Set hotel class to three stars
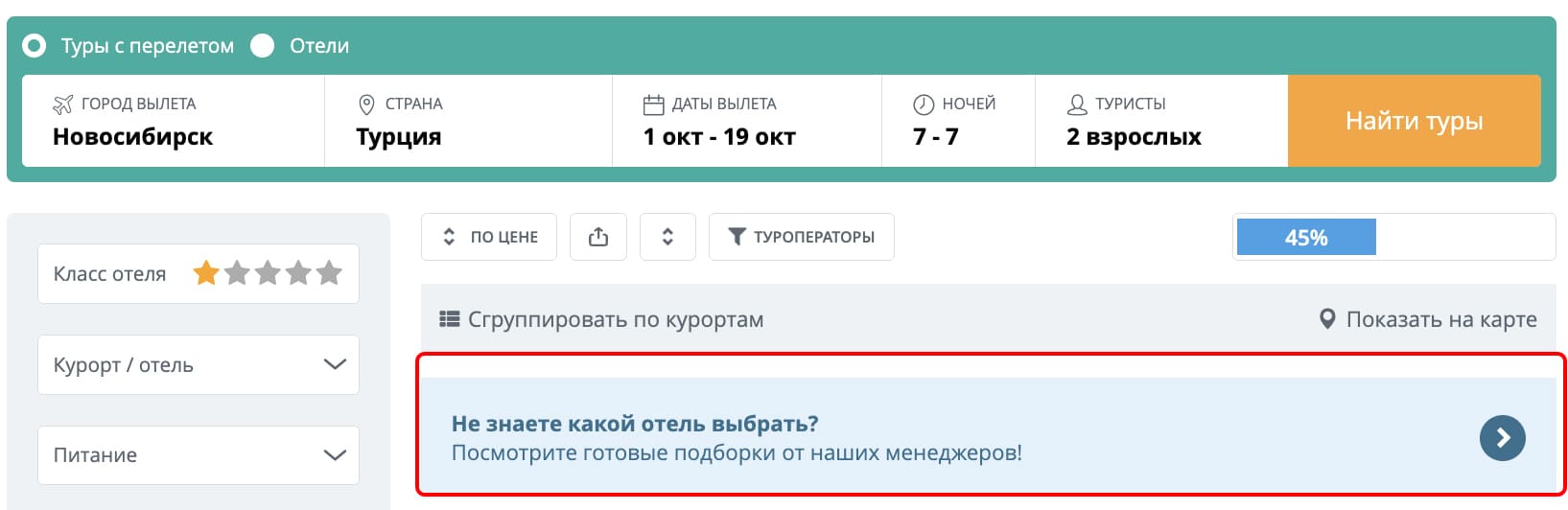Viewport: 1568px width, 510px height. coord(268,273)
